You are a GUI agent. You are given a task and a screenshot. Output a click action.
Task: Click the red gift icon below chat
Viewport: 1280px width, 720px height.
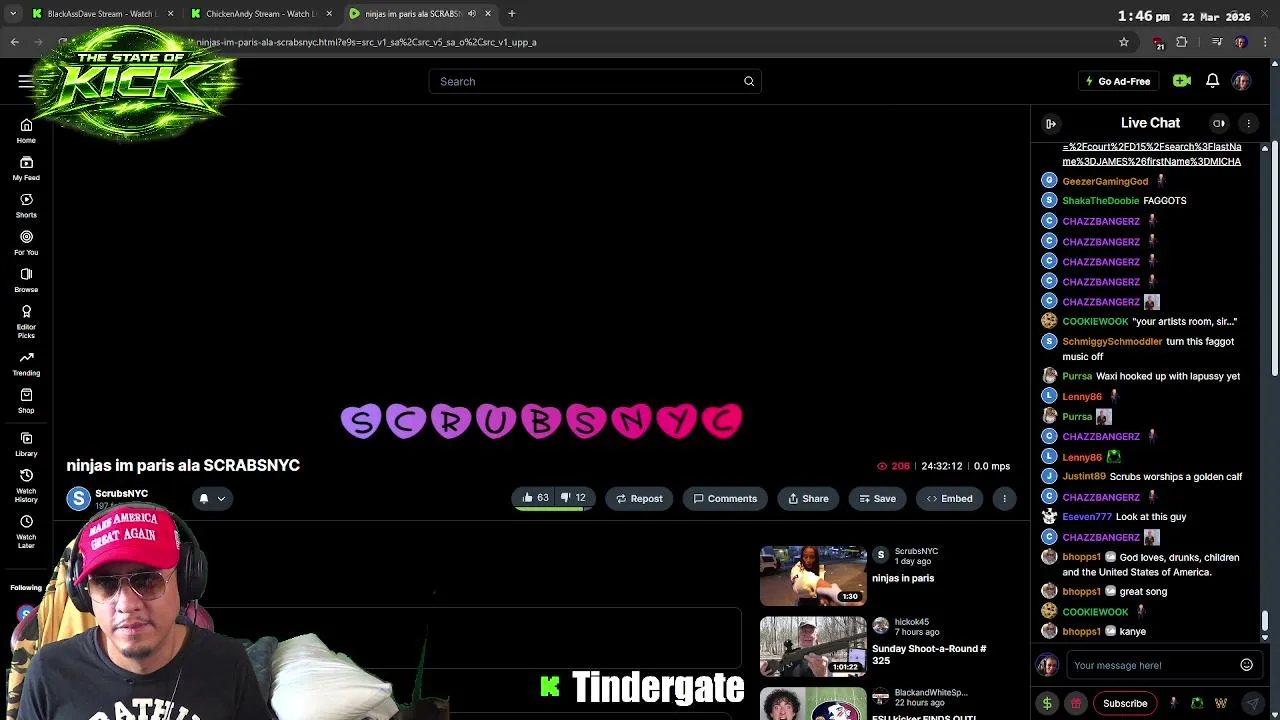1076,703
